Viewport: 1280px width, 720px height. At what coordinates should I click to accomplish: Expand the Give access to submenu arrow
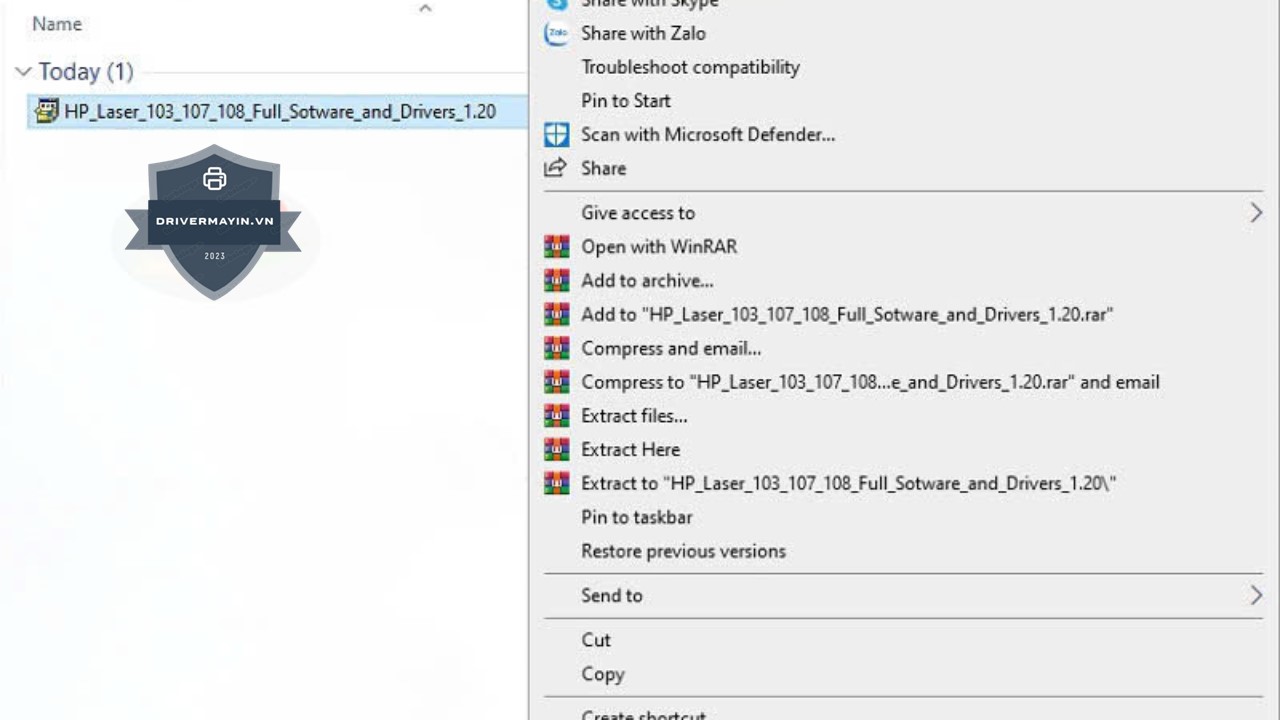[1255, 212]
